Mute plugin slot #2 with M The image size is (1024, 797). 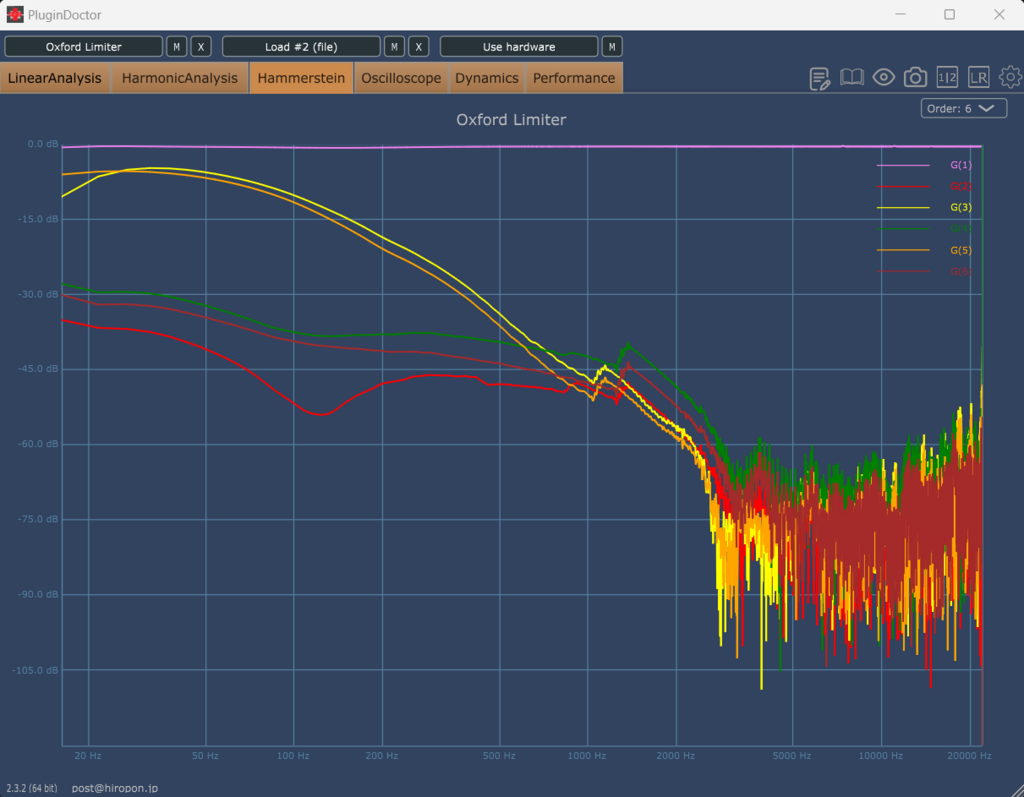click(394, 47)
